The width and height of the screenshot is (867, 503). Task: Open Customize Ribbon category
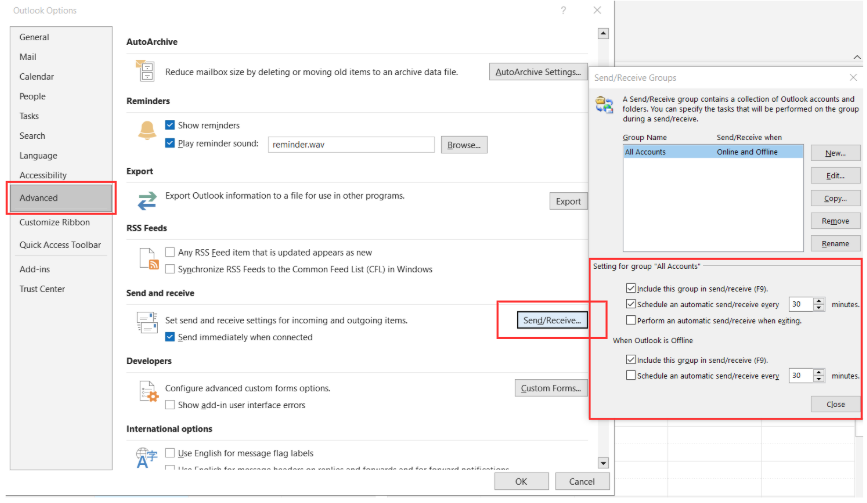coord(61,222)
